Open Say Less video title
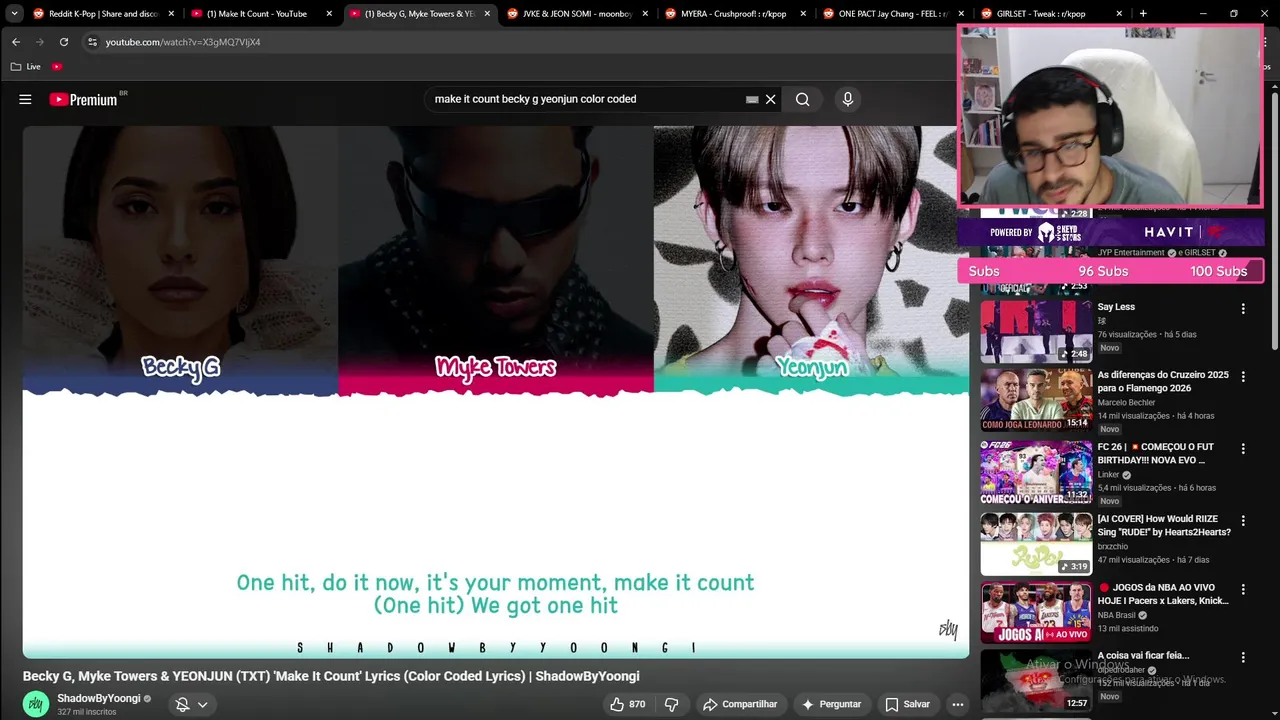This screenshot has height=720, width=1280. (x=1116, y=307)
